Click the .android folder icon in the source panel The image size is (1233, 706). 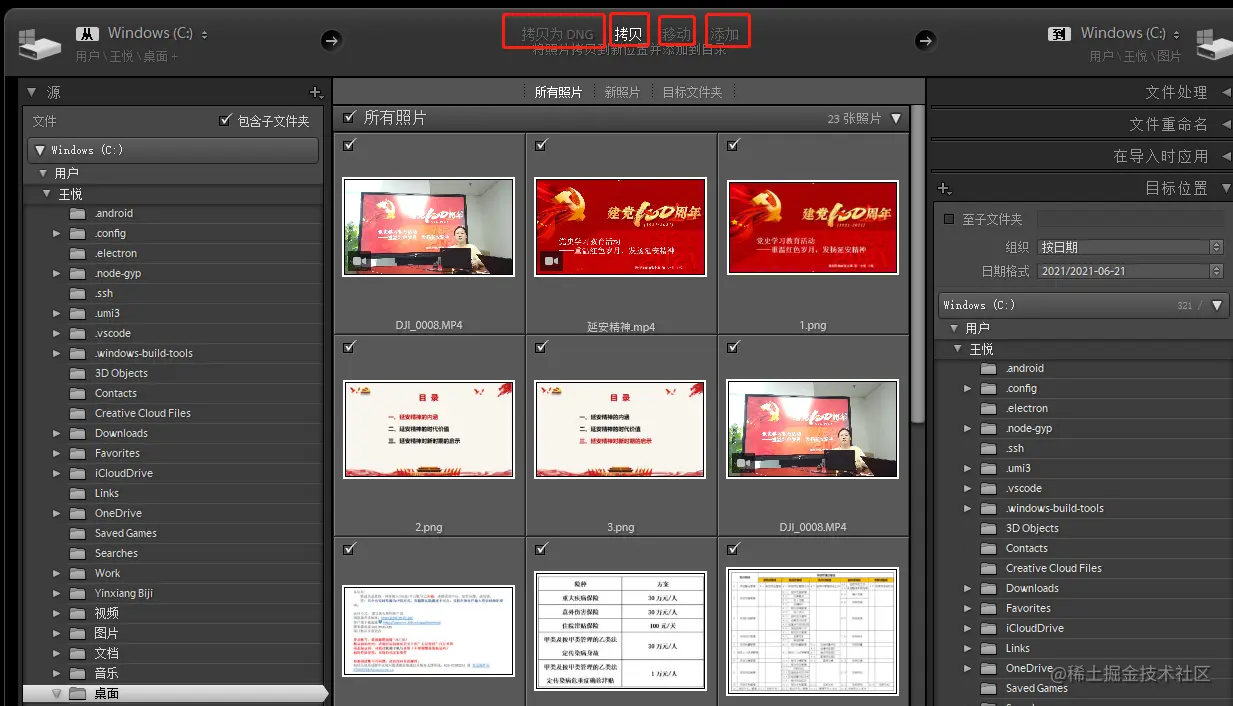tap(78, 213)
